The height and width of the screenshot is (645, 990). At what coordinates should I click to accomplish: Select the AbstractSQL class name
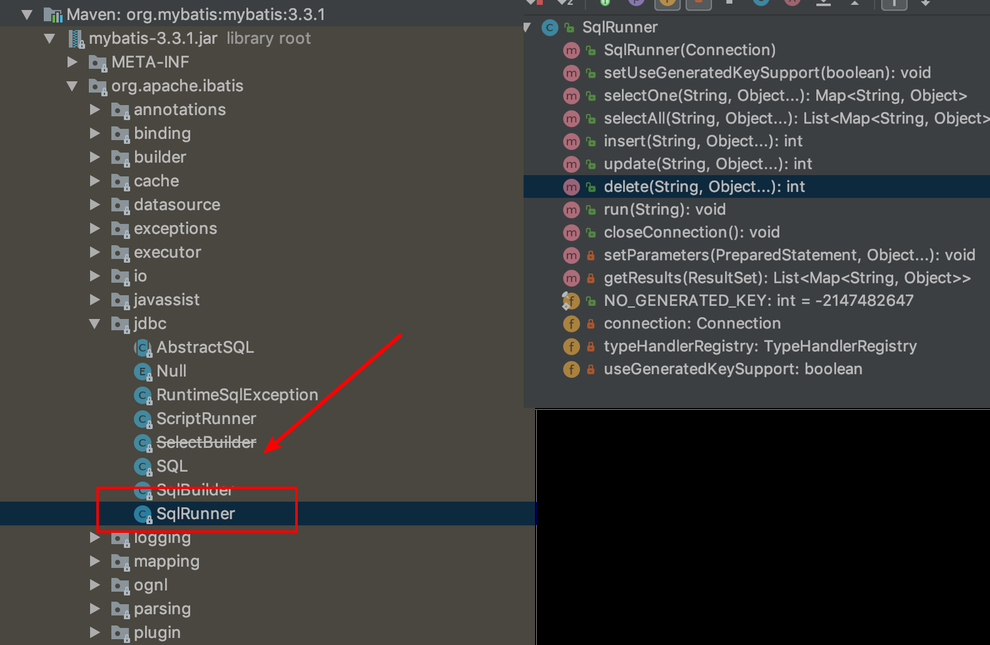[205, 347]
